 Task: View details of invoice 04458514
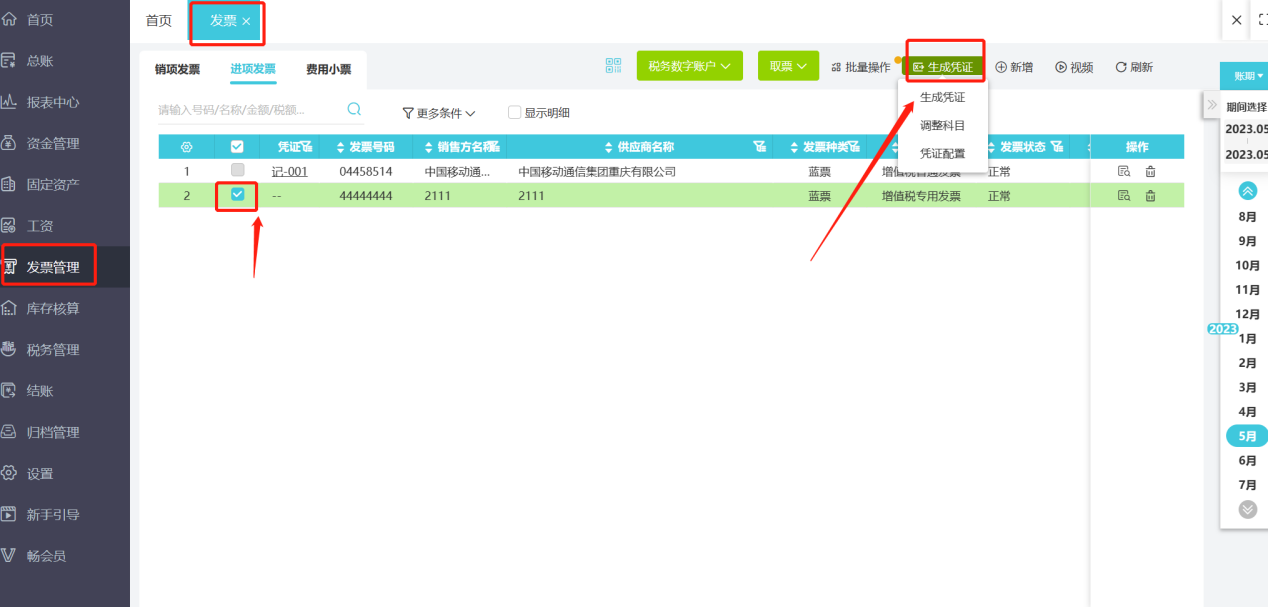pos(1124,171)
